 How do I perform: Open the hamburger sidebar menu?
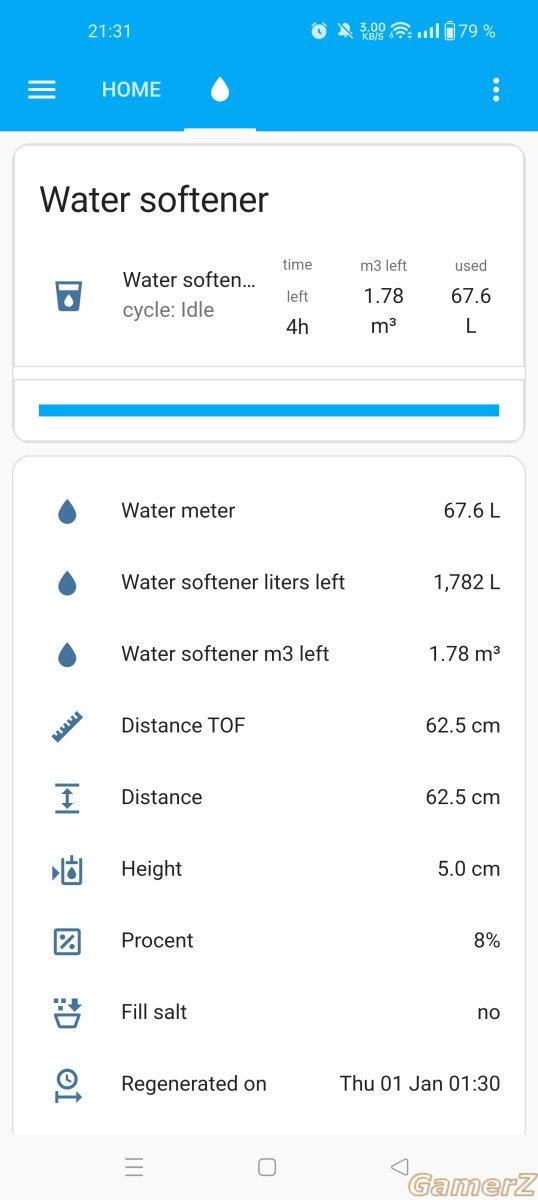[x=41, y=90]
